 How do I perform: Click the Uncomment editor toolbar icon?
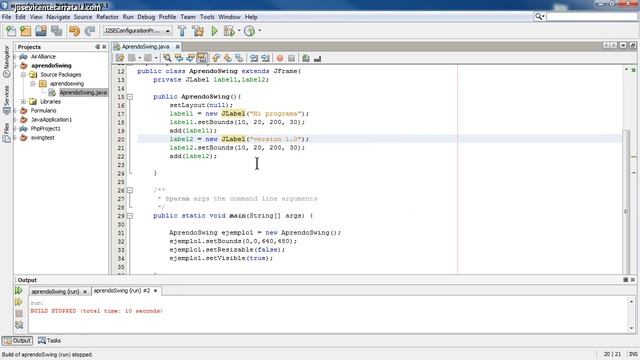pos(317,58)
